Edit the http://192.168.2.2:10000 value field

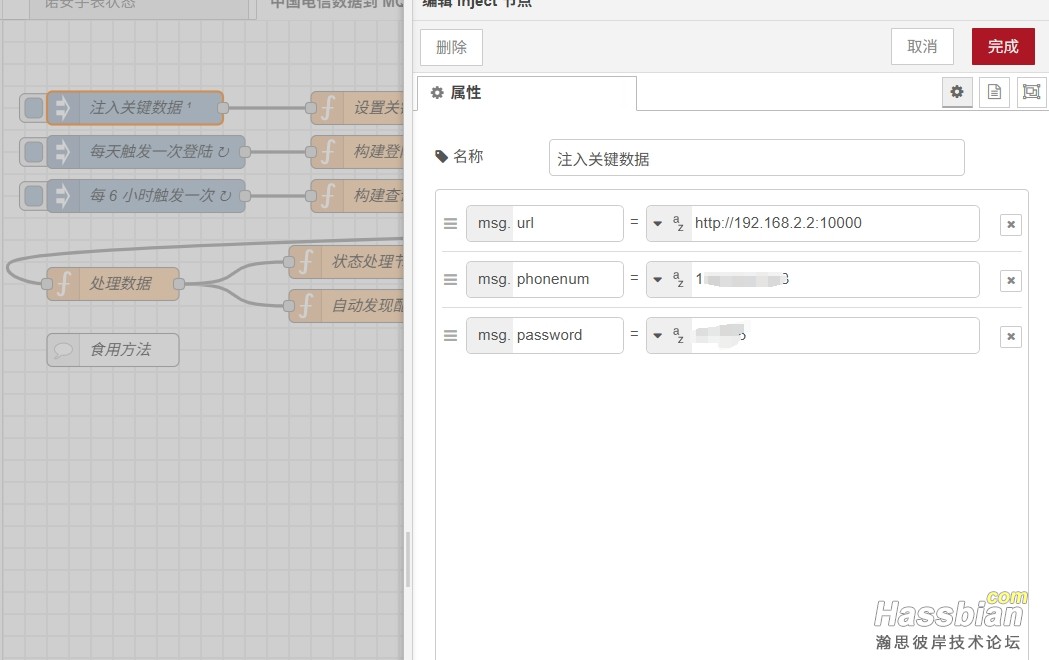click(x=835, y=223)
